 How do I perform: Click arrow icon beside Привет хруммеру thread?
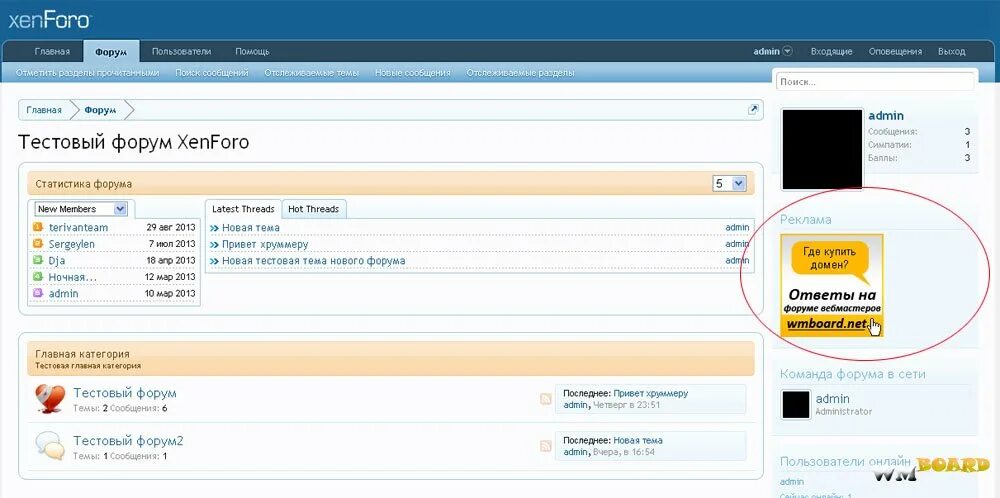(214, 244)
